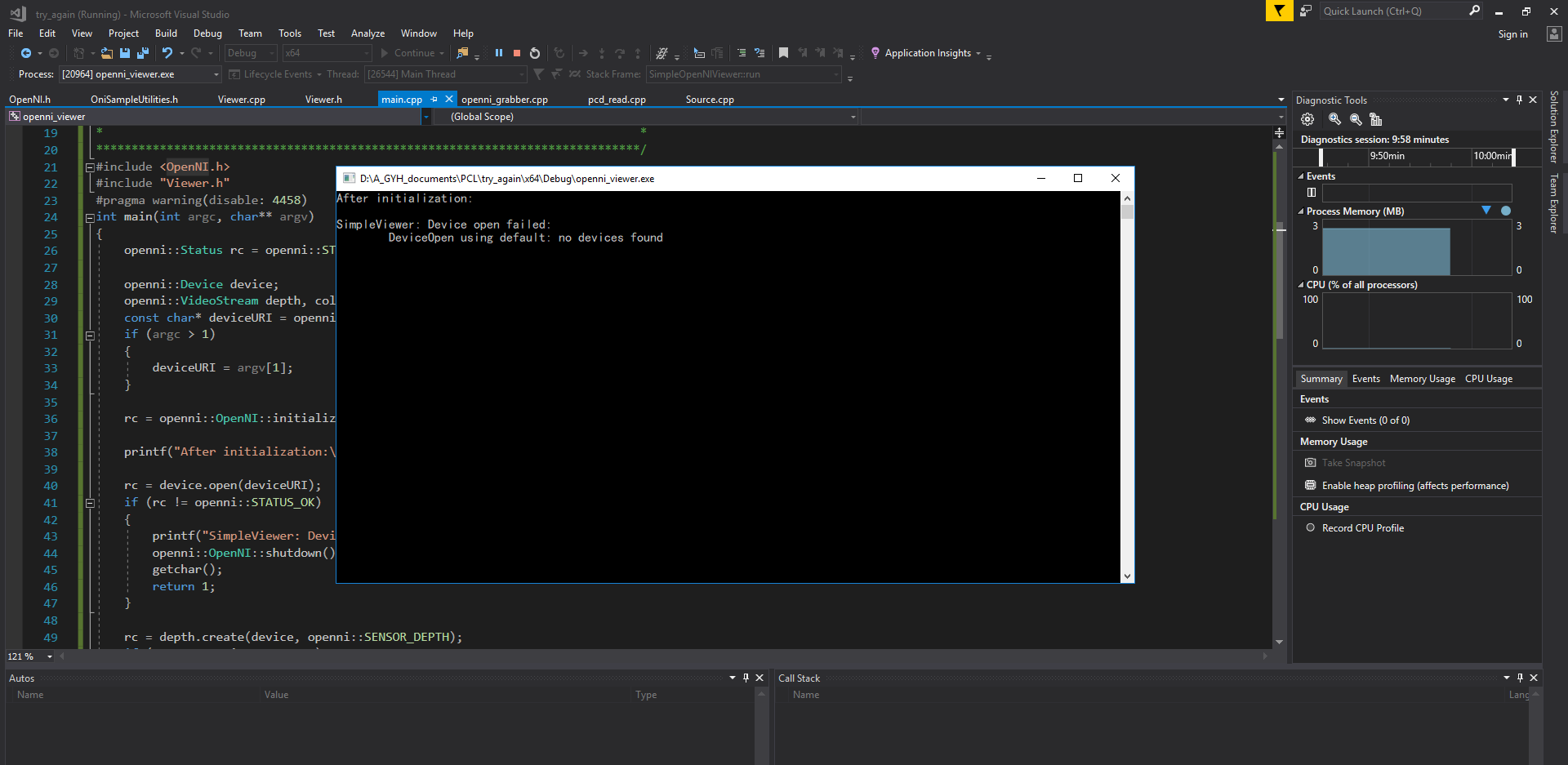Click Record CPU Profile
The height and width of the screenshot is (765, 1568).
(1362, 527)
